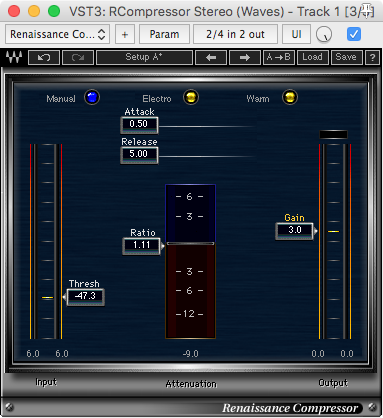The image size is (383, 418).
Task: Click the plus button to add preset
Action: click(x=125, y=34)
